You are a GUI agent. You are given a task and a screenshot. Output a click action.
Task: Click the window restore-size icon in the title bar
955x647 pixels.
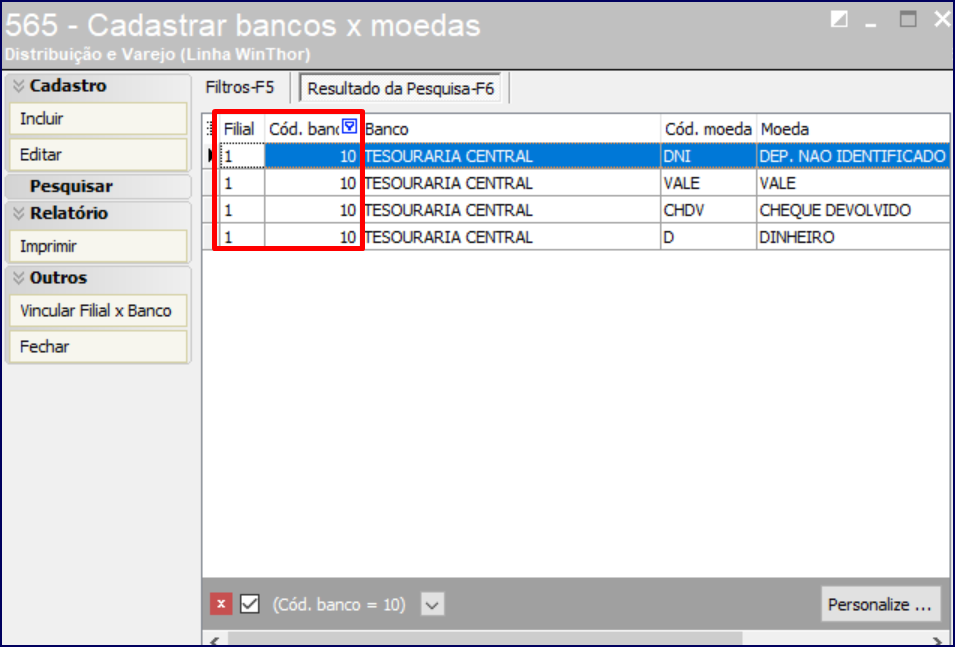[839, 19]
